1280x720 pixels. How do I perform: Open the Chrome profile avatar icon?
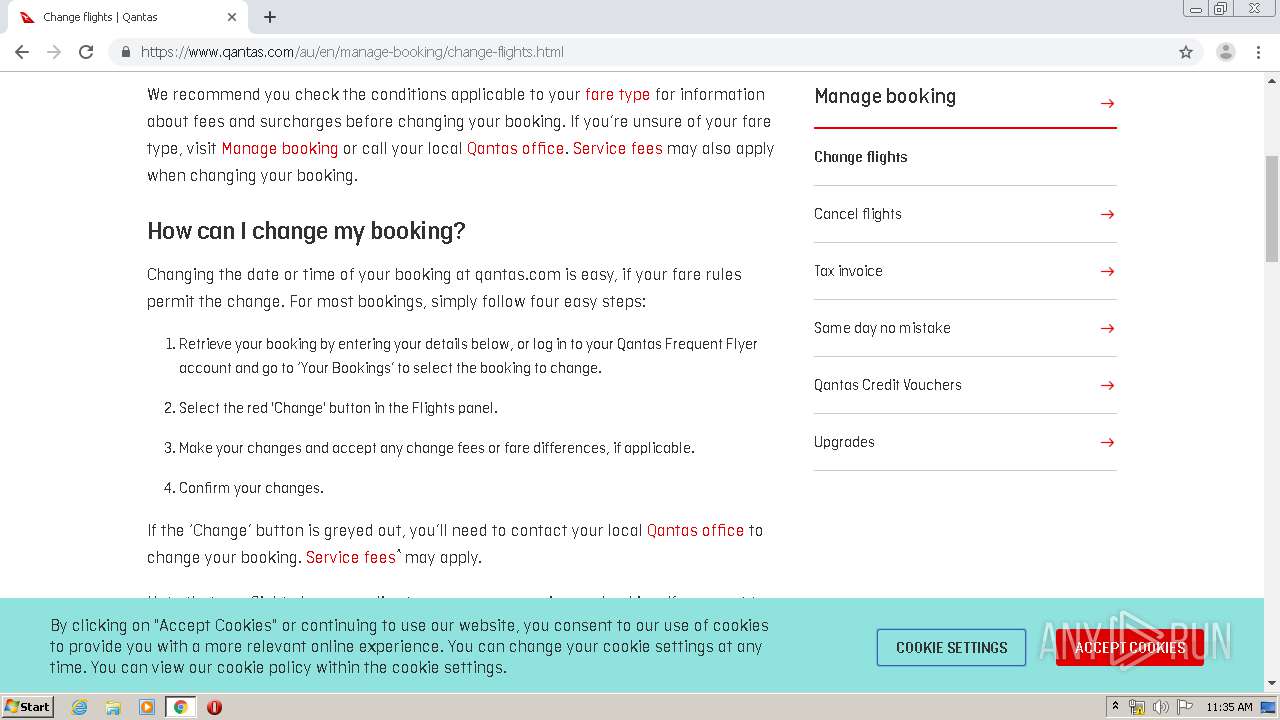point(1226,52)
